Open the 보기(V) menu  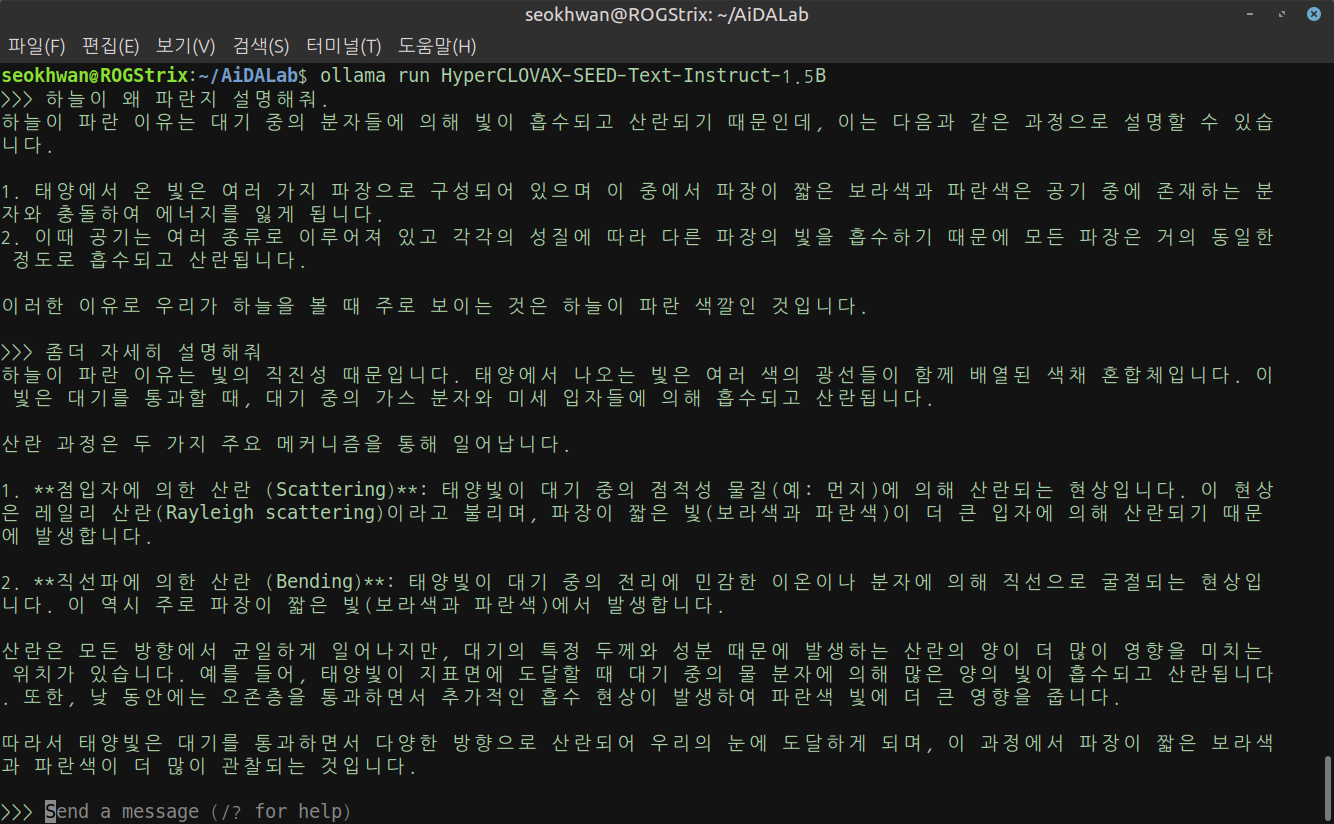coord(186,46)
